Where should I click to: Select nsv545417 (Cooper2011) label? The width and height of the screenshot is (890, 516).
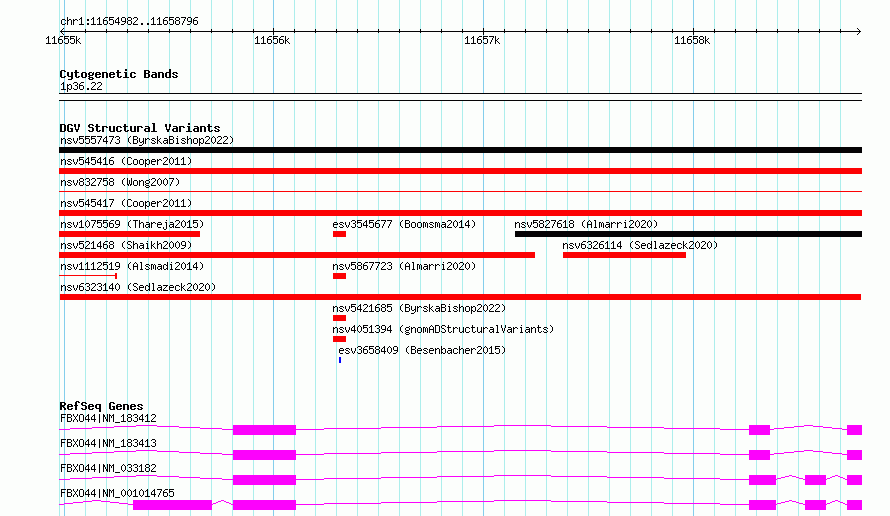tap(126, 203)
